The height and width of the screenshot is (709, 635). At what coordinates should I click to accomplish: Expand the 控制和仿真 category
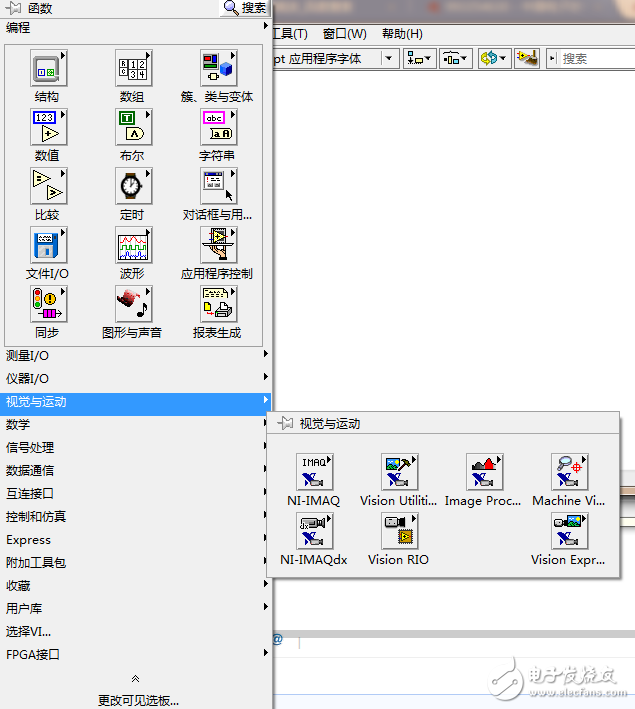pyautogui.click(x=134, y=517)
